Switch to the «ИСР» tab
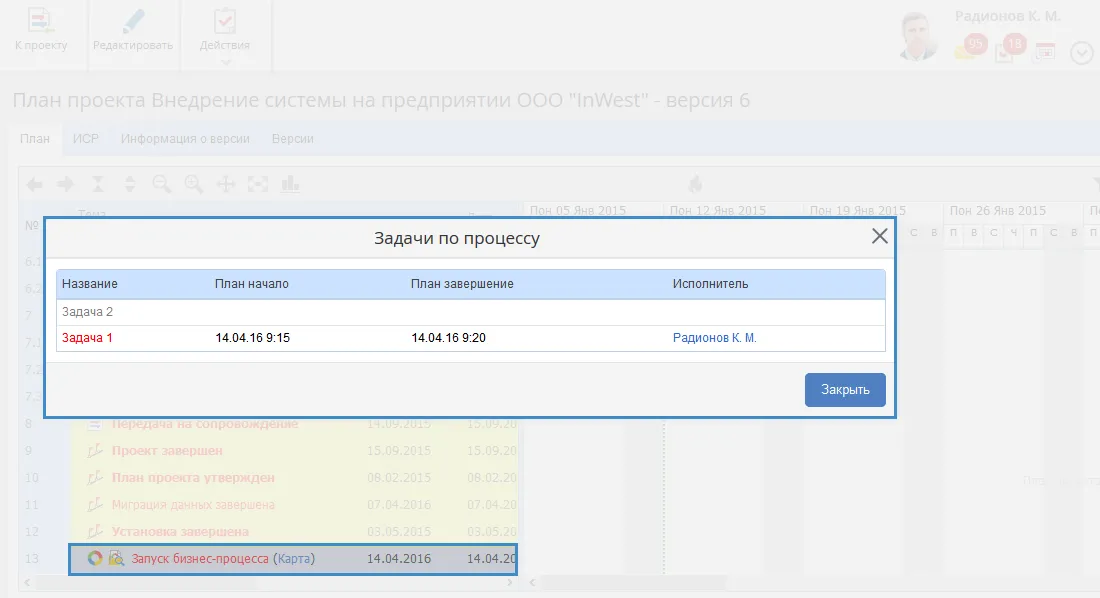1100x598 pixels. click(85, 139)
